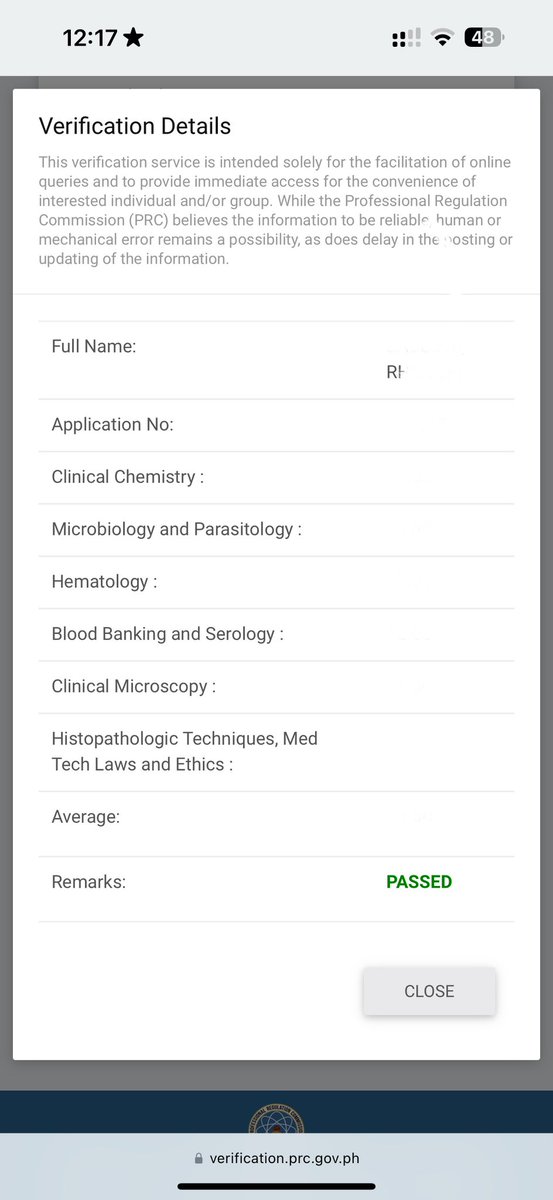Tap the home indicator bar at bottom
The image size is (553, 1200).
pyautogui.click(x=276, y=1187)
